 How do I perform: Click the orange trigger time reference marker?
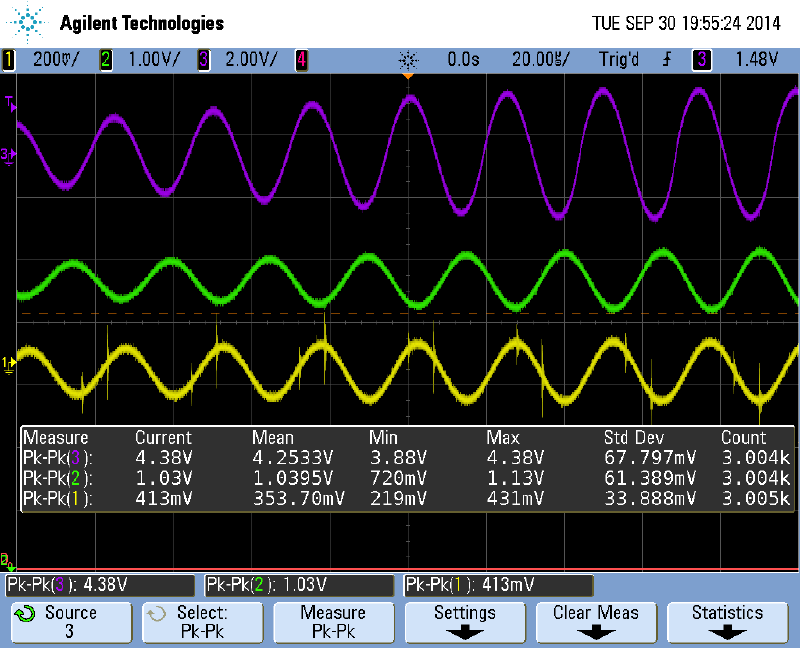click(x=407, y=75)
